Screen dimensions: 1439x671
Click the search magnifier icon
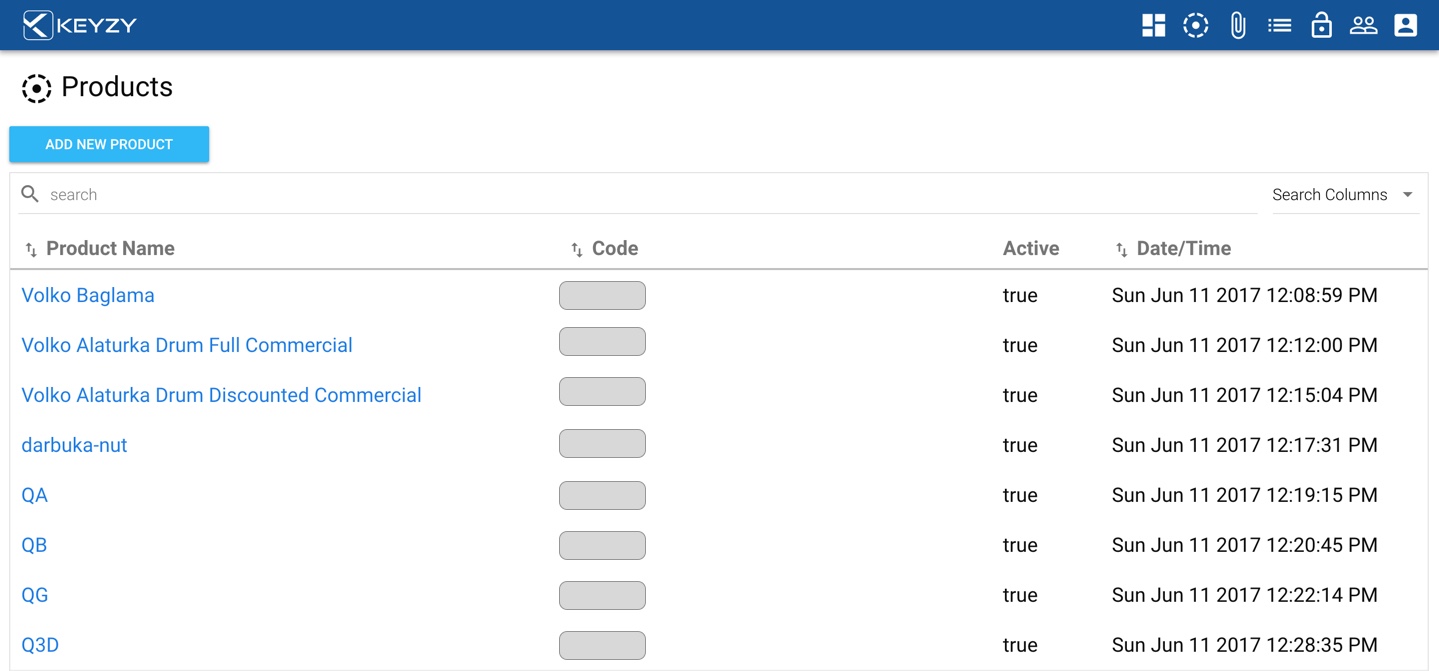(x=30, y=194)
